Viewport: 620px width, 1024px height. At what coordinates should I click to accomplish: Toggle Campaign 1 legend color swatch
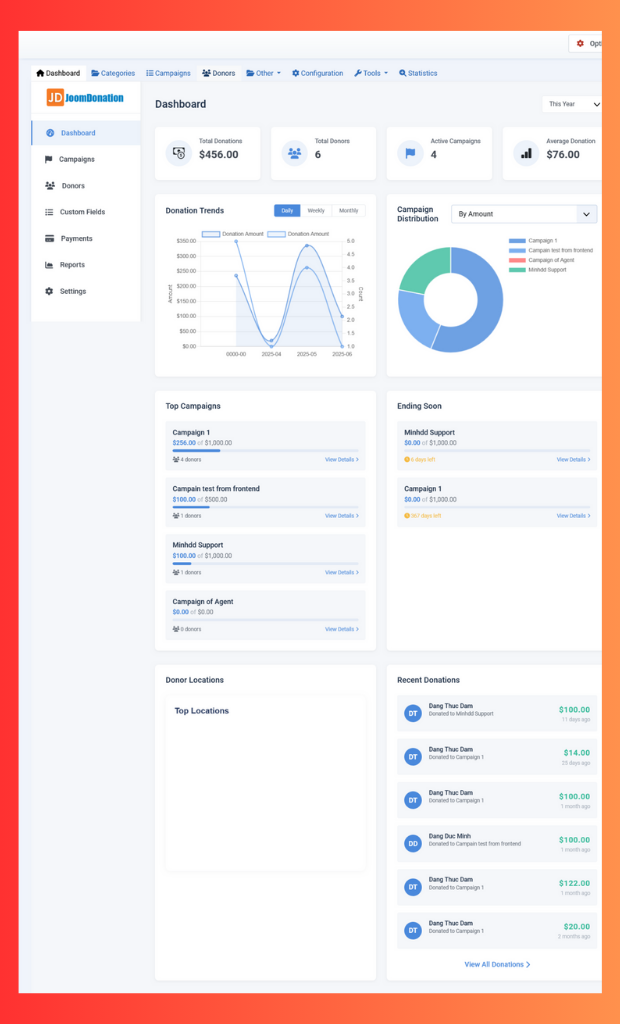pyautogui.click(x=517, y=240)
